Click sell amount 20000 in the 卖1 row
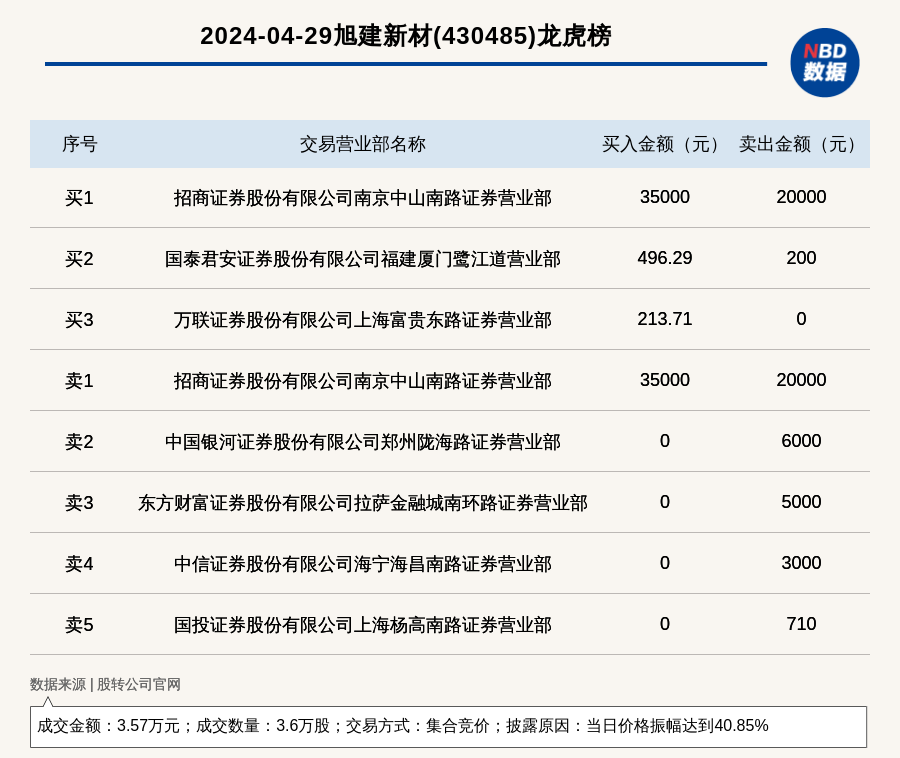Screen dimensions: 900x758 (x=801, y=380)
